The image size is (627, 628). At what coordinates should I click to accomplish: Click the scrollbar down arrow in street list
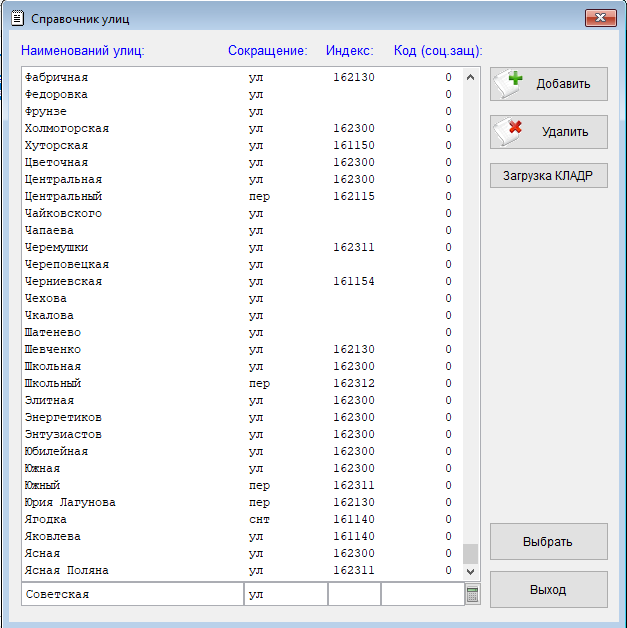click(x=472, y=571)
